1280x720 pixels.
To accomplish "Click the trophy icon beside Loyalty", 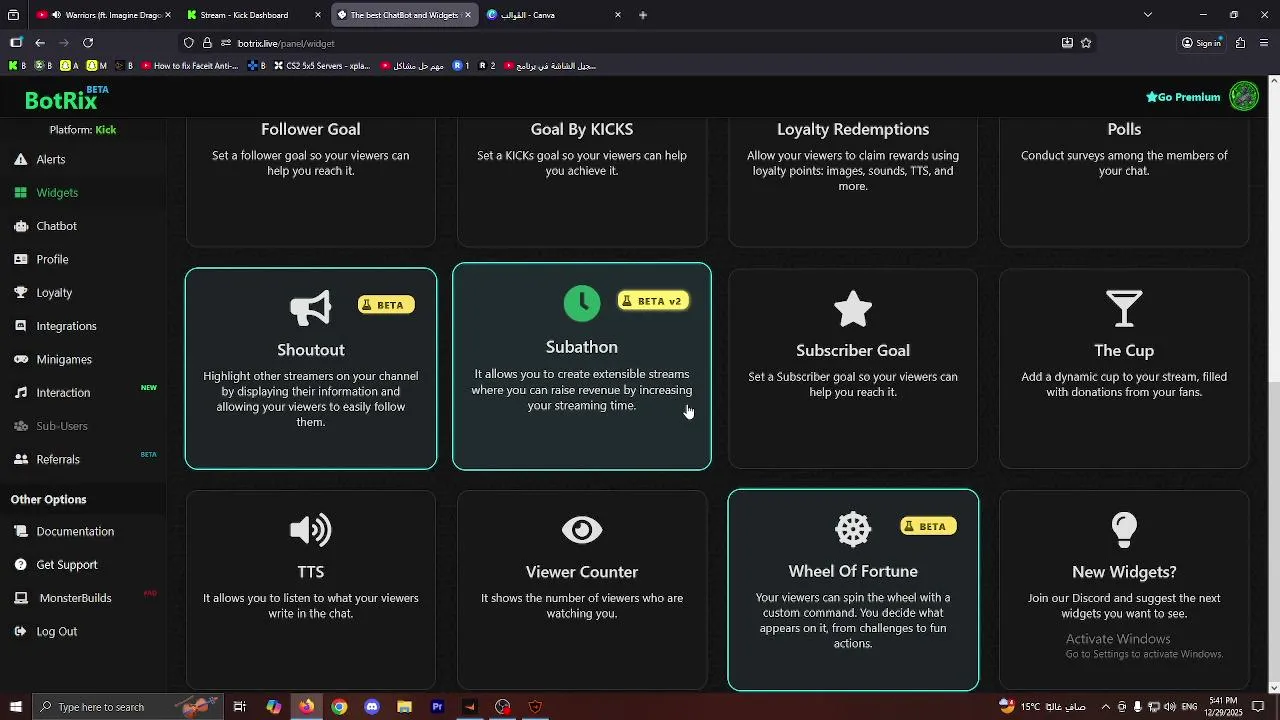I will [20, 293].
